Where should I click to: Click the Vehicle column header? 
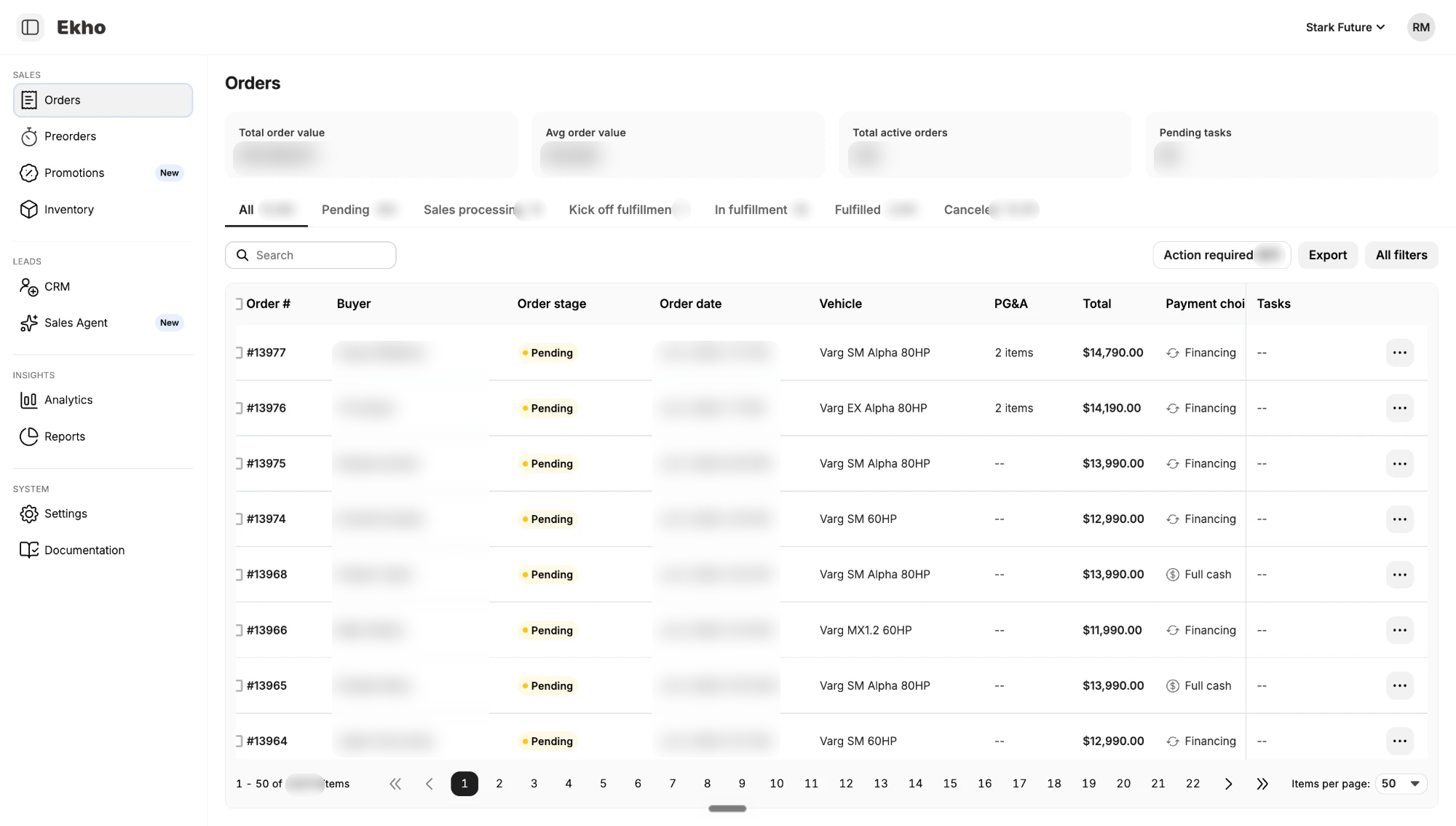click(x=840, y=304)
